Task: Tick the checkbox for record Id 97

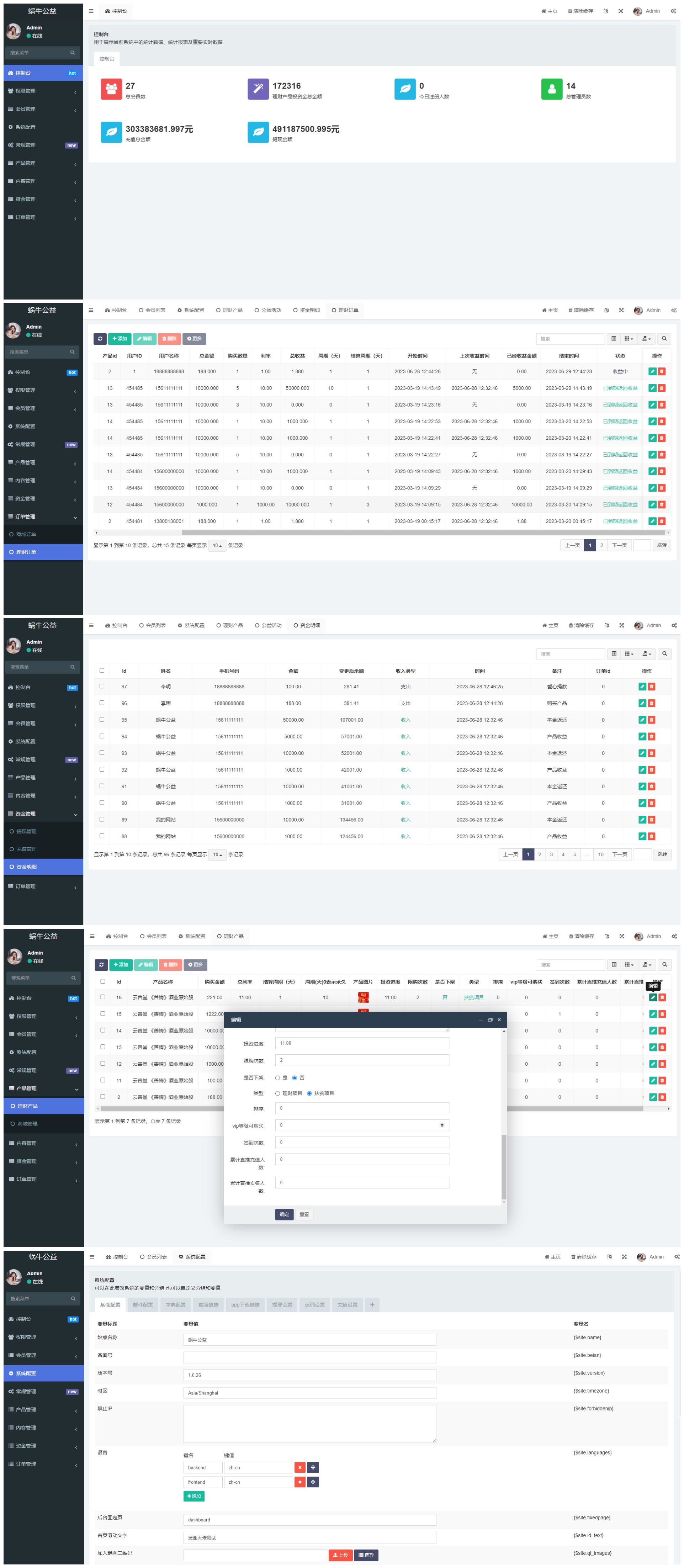Action: tap(102, 686)
